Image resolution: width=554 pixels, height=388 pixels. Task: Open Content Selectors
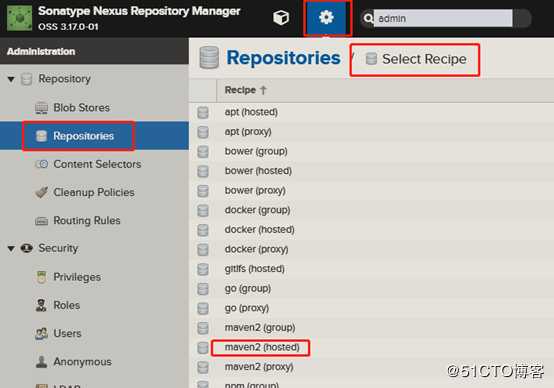tap(97, 164)
